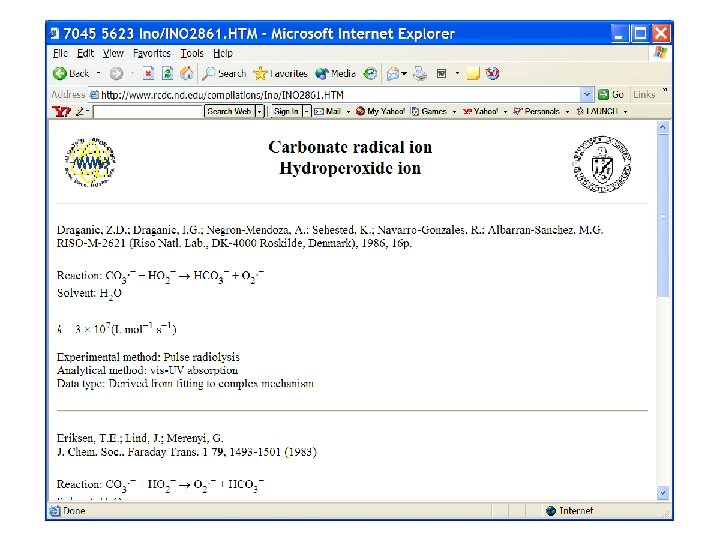Click the yellow note Discuss icon

click(473, 73)
